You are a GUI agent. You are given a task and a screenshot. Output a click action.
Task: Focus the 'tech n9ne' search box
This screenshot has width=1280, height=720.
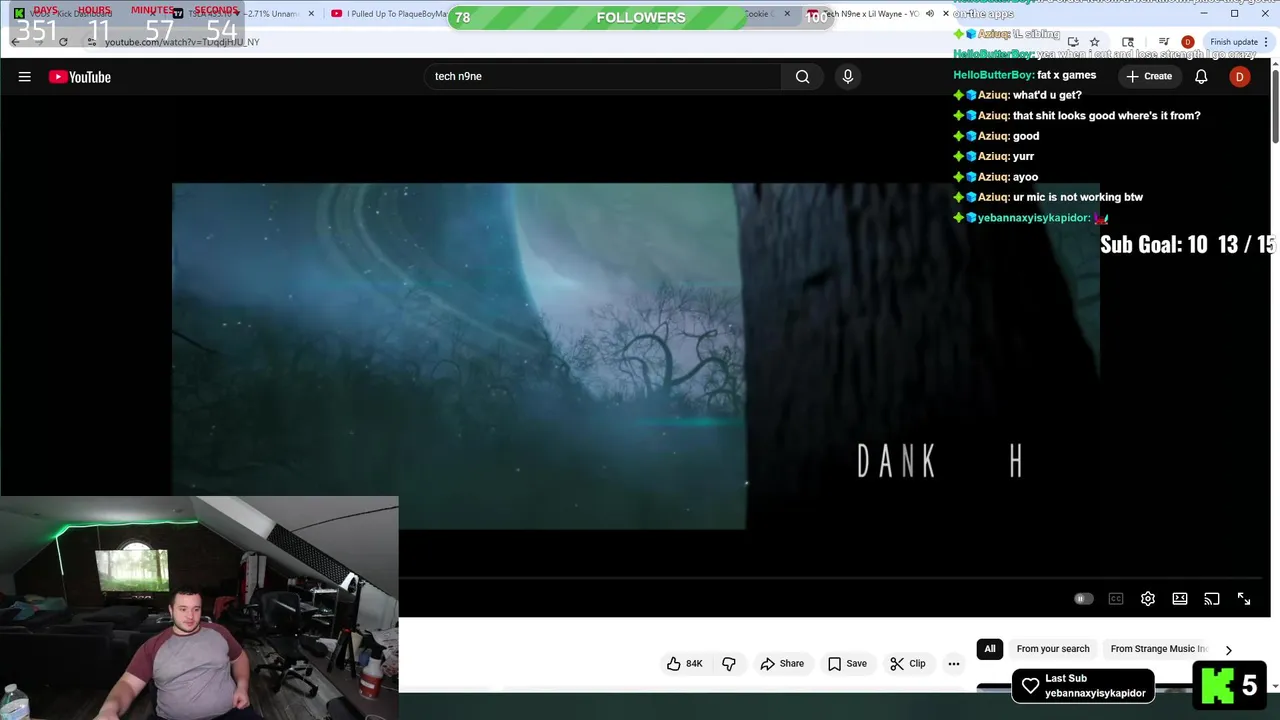pyautogui.click(x=603, y=76)
